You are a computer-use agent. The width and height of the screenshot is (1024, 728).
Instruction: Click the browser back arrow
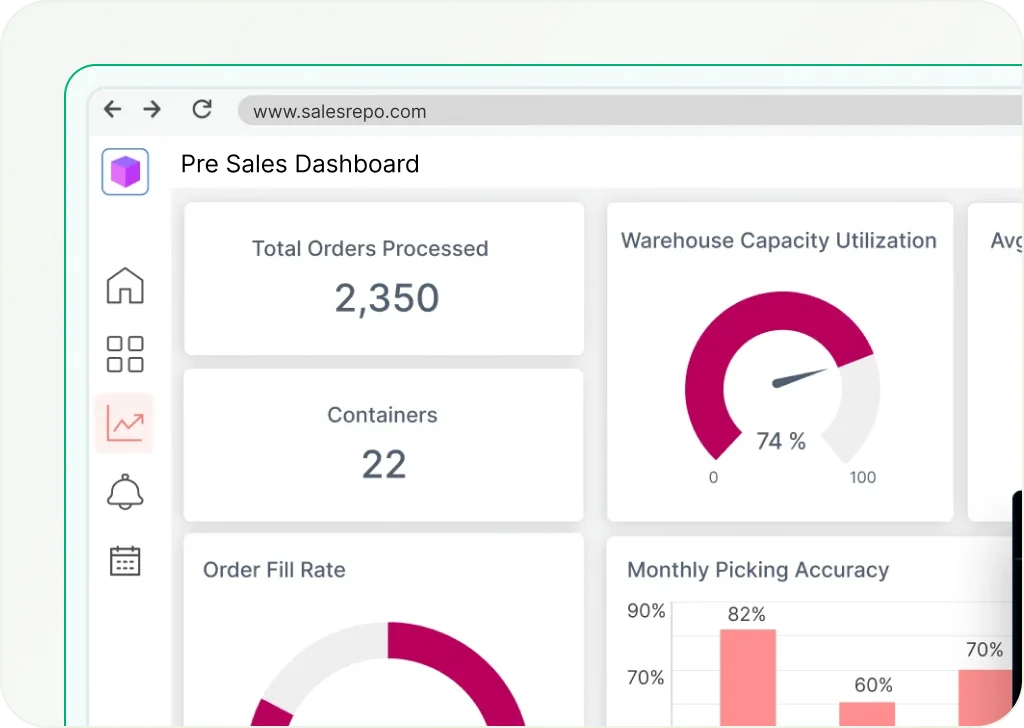click(x=112, y=110)
